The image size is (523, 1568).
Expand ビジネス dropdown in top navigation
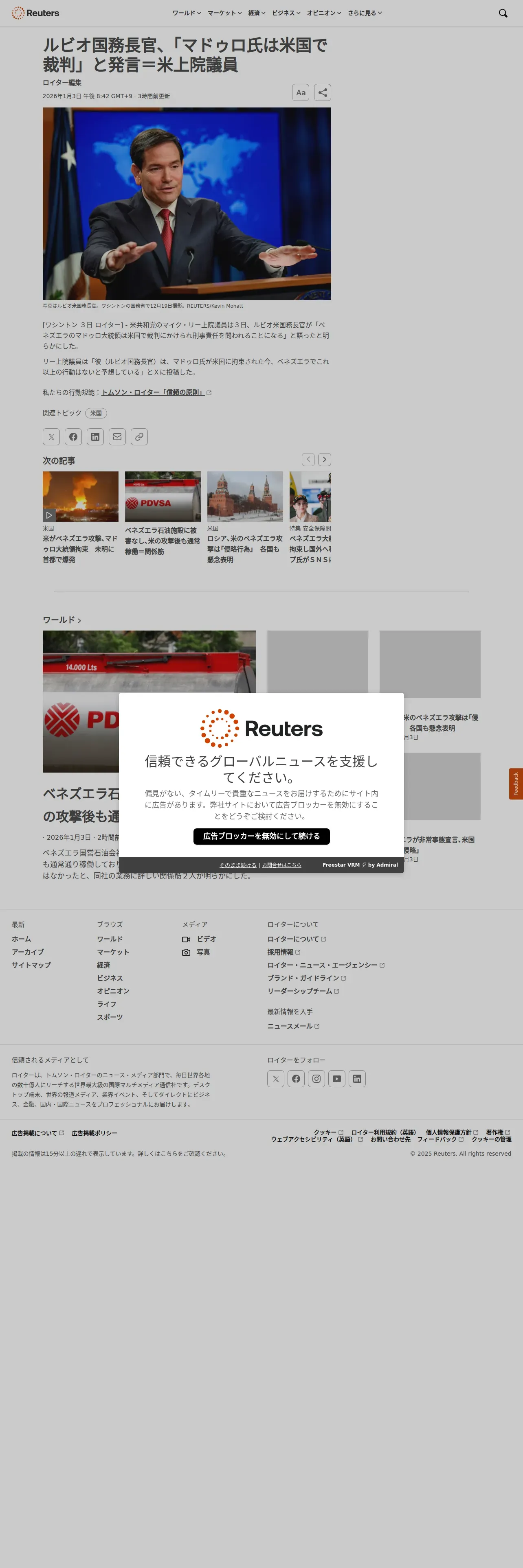[286, 13]
